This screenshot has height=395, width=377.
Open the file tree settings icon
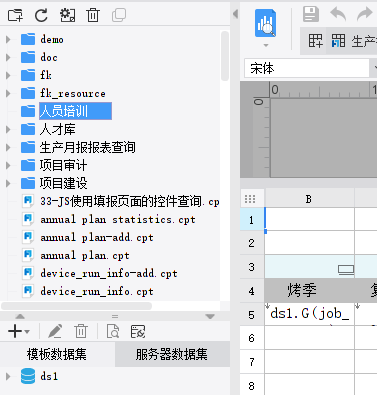(67, 15)
